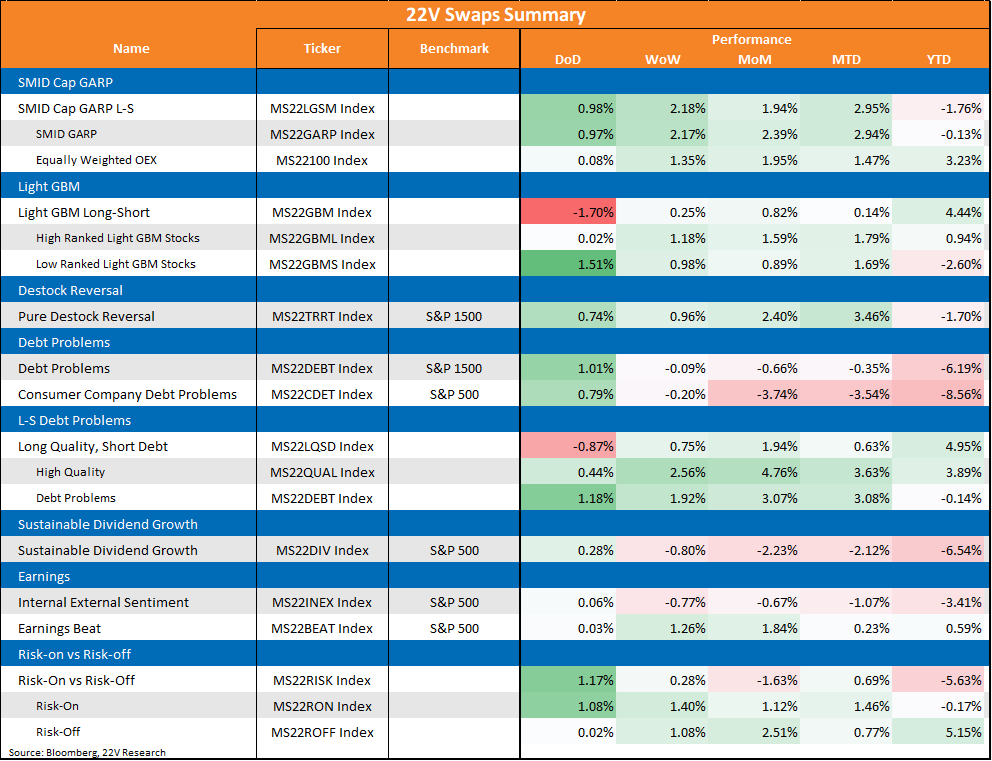The width and height of the screenshot is (992, 761).
Task: Click the "L-S Debt Problems" section header
Action: click(74, 420)
